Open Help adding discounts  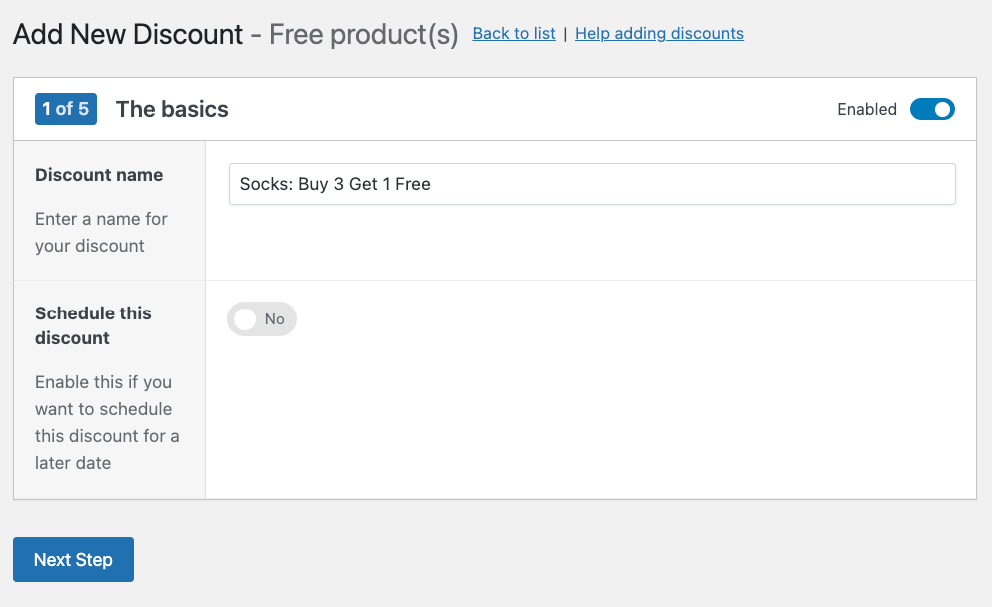click(659, 33)
